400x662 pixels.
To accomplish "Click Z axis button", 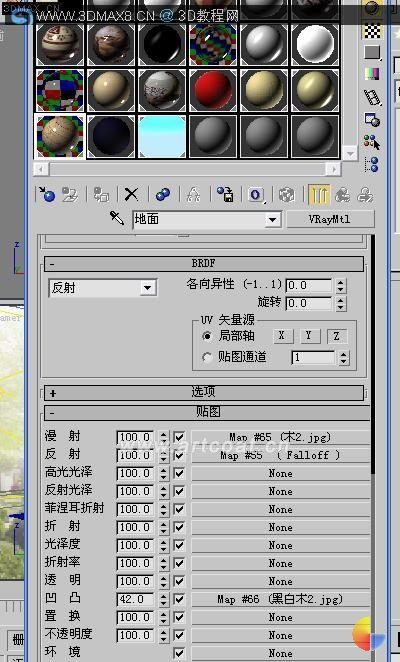I will [336, 336].
